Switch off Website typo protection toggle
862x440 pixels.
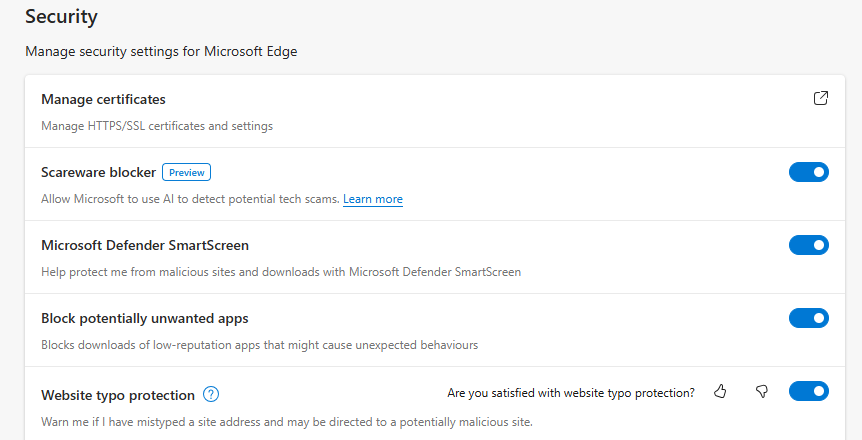click(809, 391)
